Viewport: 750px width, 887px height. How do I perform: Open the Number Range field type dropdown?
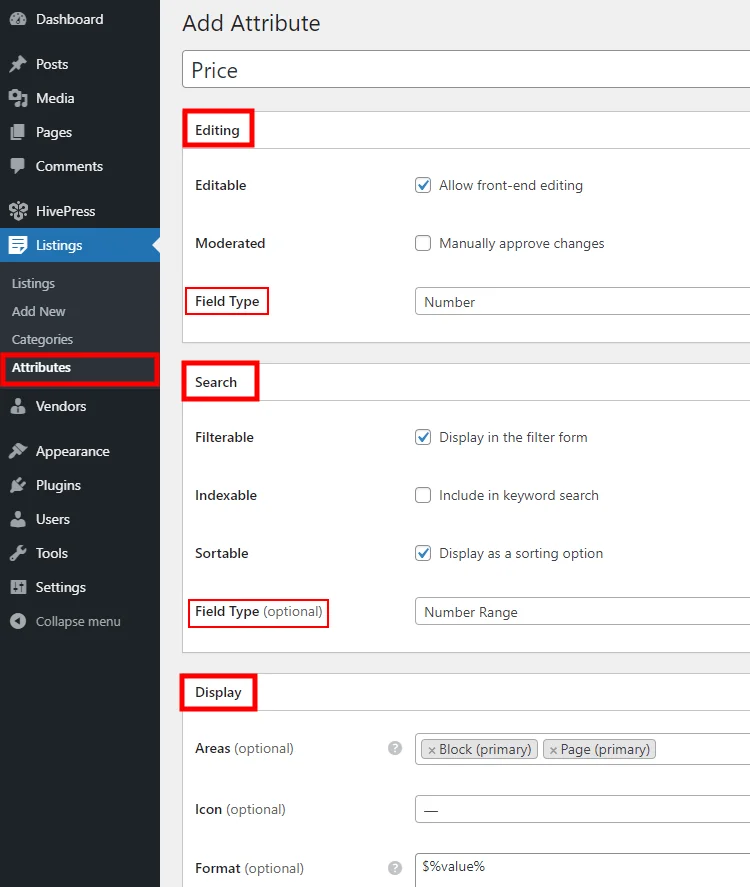(583, 611)
